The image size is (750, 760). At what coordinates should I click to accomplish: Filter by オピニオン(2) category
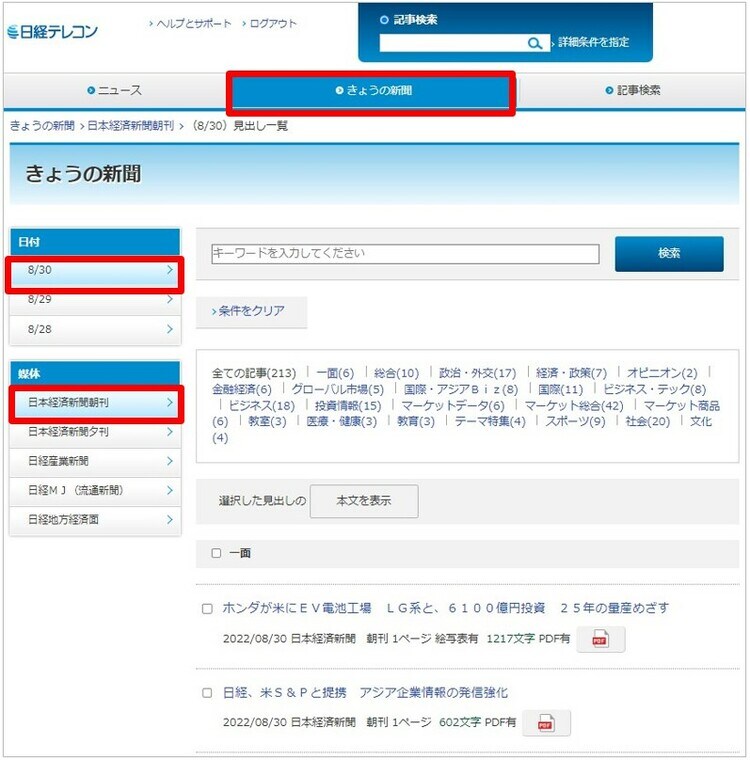tap(662, 373)
